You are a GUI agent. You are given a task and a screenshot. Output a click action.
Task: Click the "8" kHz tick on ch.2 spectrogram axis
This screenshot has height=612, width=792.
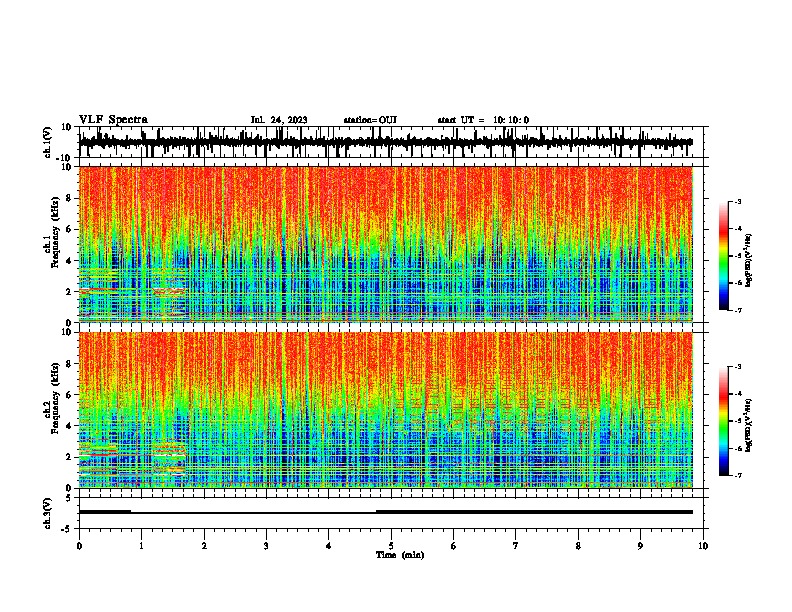(x=69, y=364)
